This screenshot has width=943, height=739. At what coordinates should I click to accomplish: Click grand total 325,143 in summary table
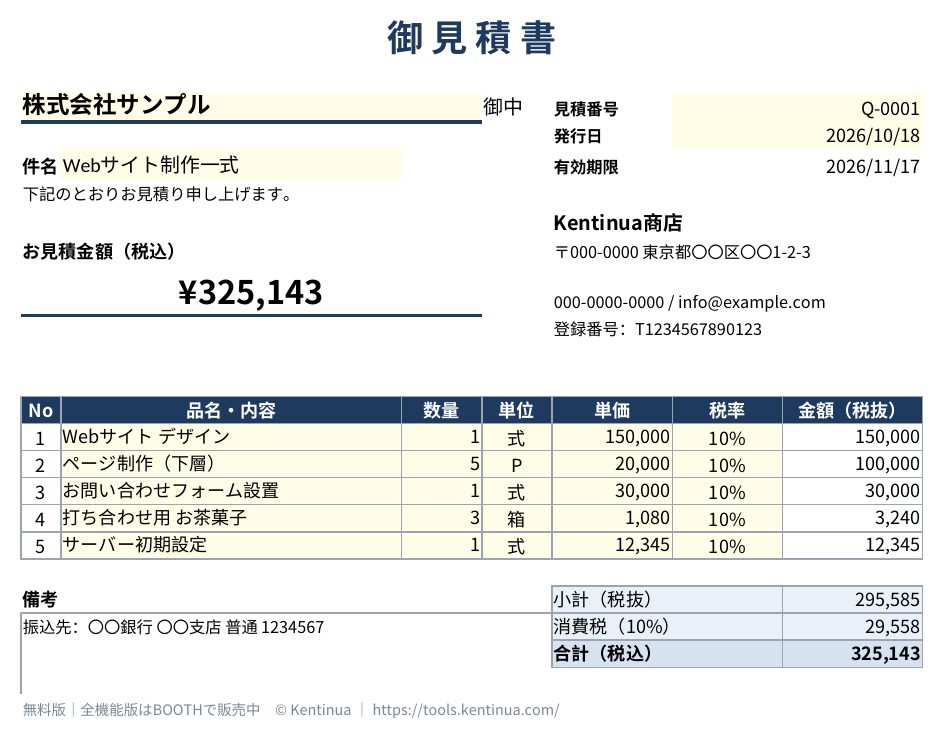point(852,654)
